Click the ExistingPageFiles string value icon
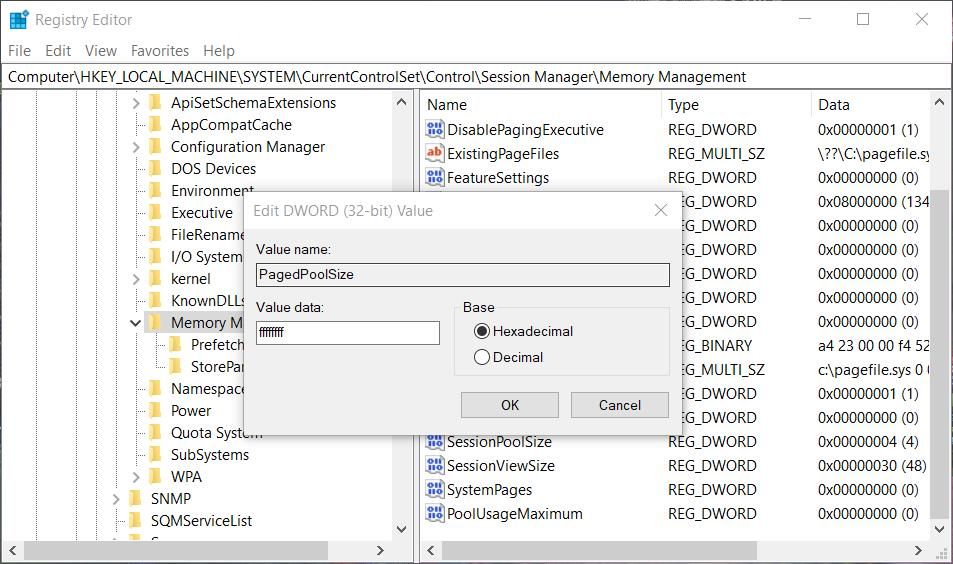This screenshot has width=953, height=564. point(434,154)
